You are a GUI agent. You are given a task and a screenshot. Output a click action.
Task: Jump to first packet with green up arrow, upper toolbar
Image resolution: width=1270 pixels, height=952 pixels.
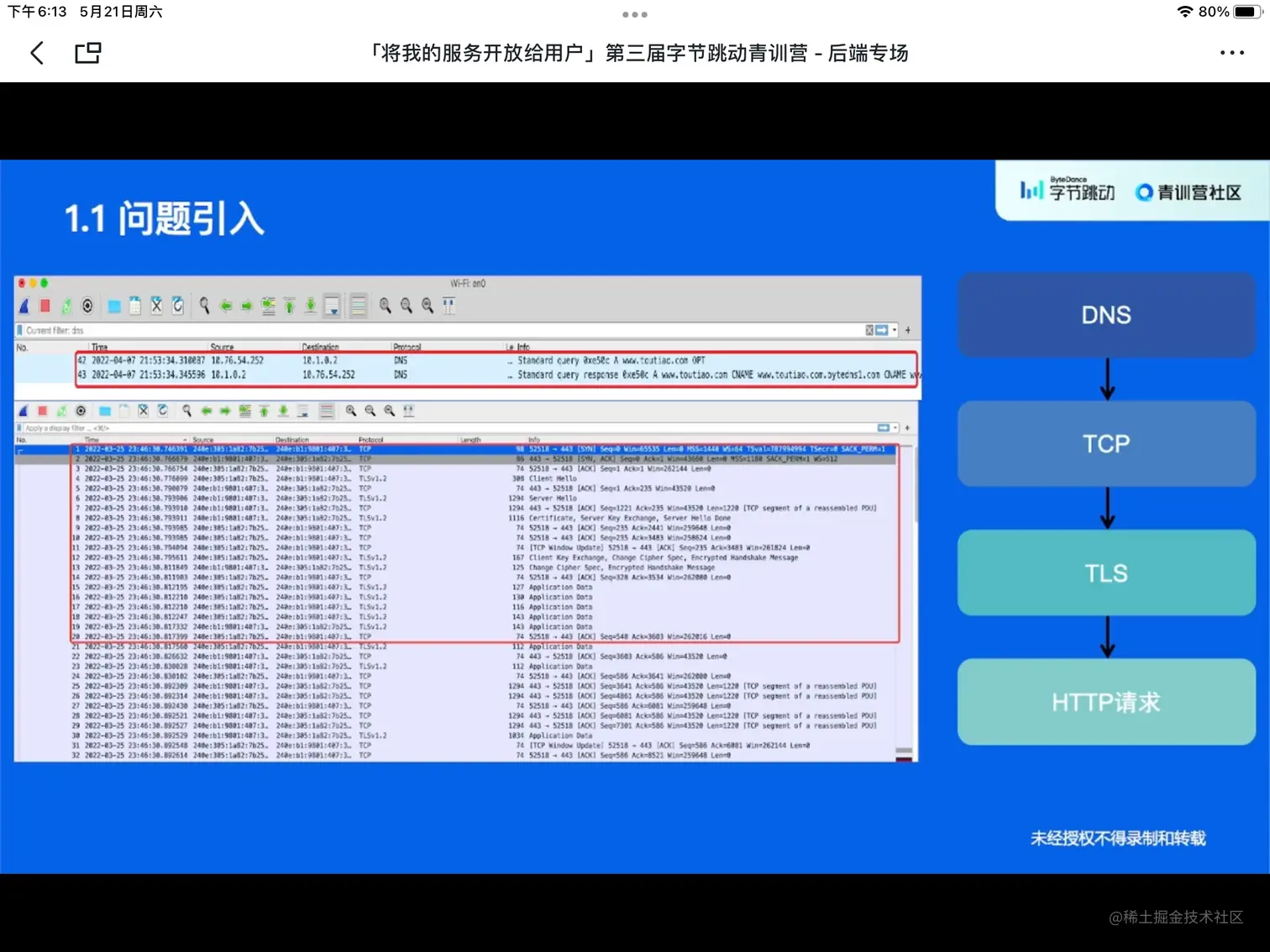(x=289, y=306)
